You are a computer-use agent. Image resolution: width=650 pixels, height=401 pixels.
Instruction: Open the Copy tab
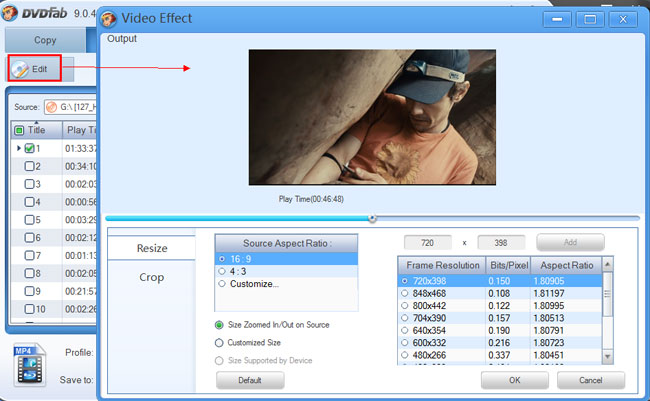click(45, 40)
